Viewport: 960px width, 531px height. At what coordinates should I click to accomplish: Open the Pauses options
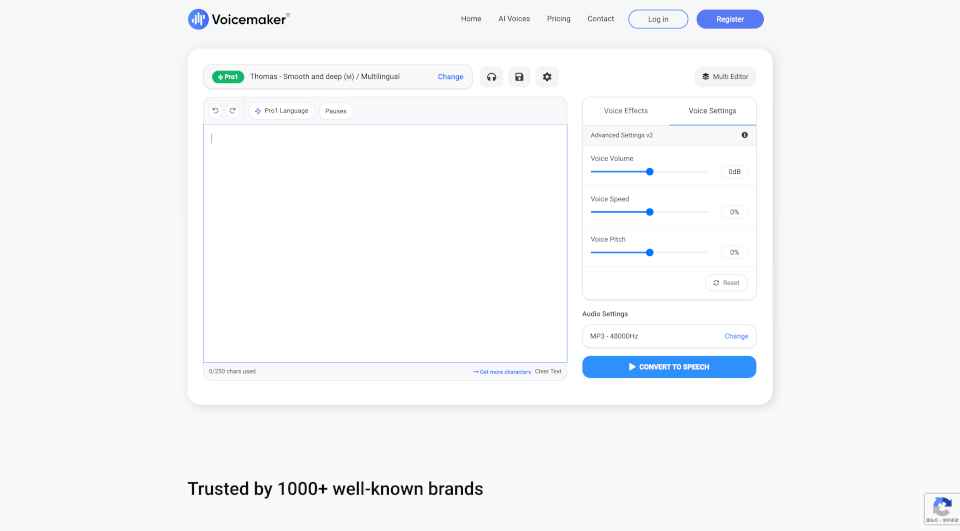(x=336, y=111)
